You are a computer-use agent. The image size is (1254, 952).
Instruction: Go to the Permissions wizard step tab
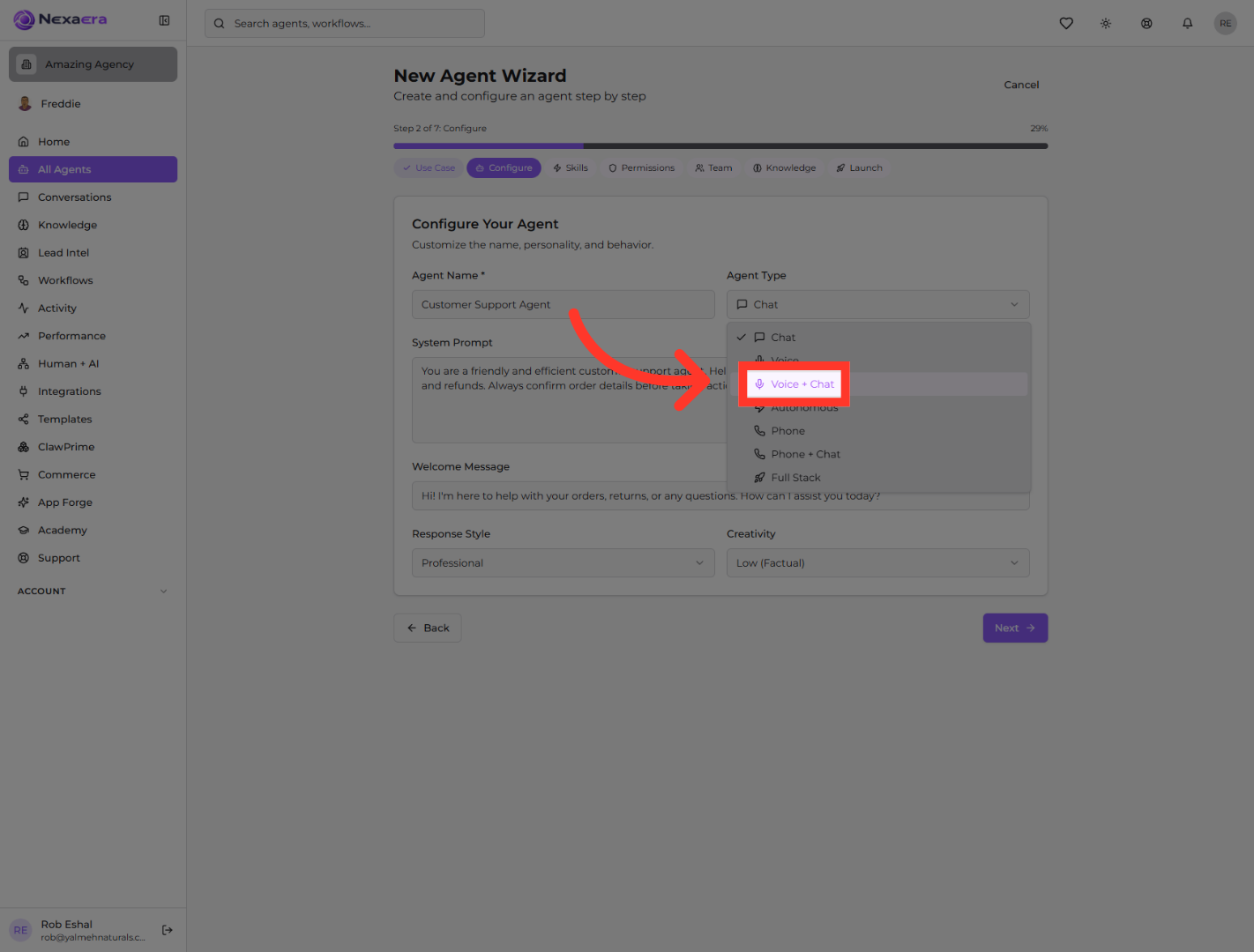641,168
